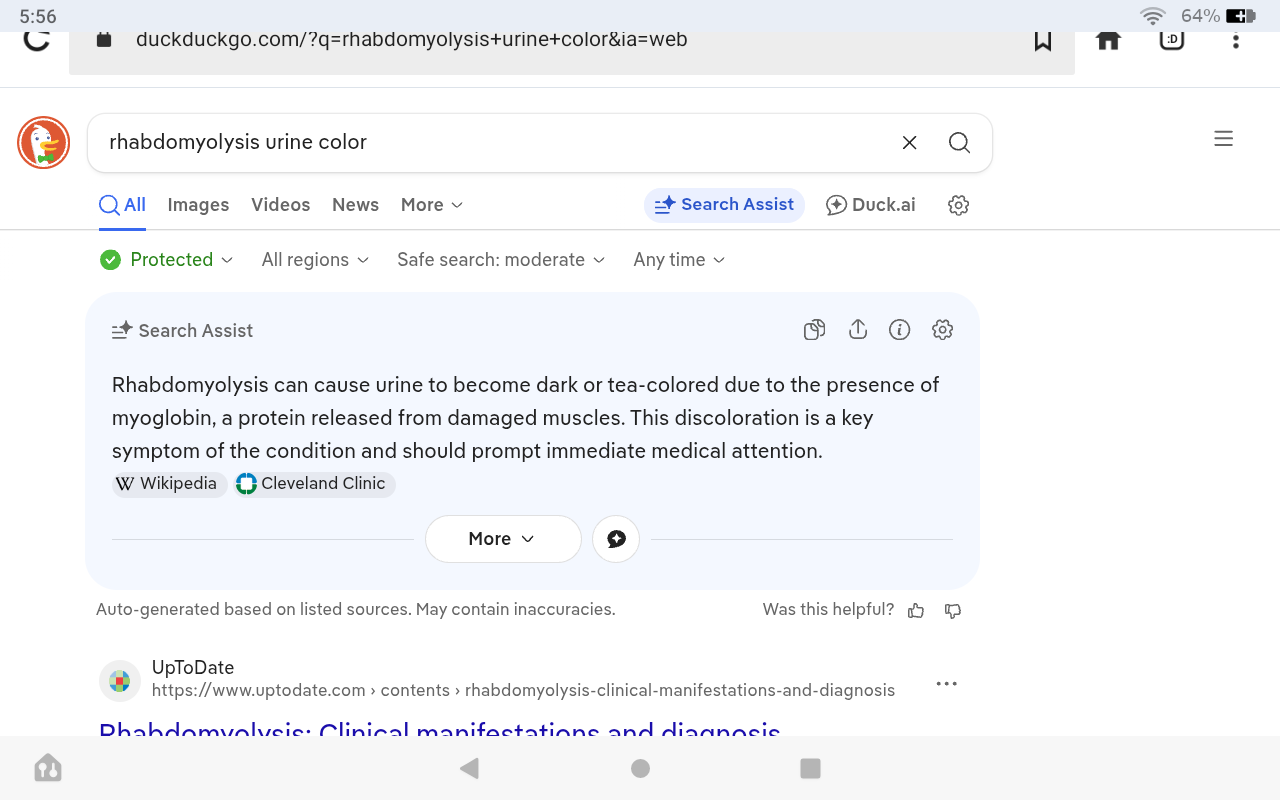Click the search input field
This screenshot has height=800, width=1280.
(490, 143)
